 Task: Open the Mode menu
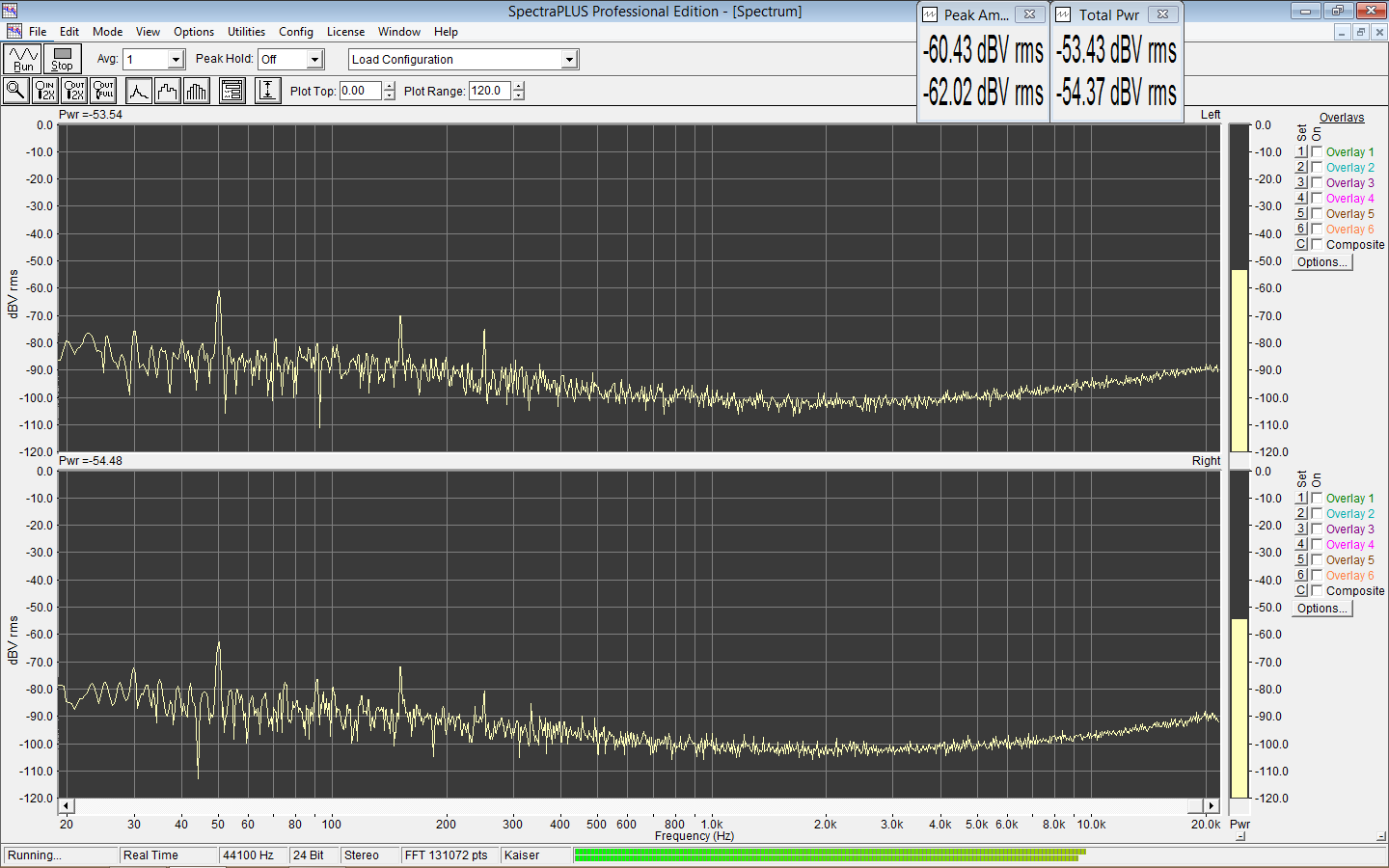pyautogui.click(x=107, y=32)
